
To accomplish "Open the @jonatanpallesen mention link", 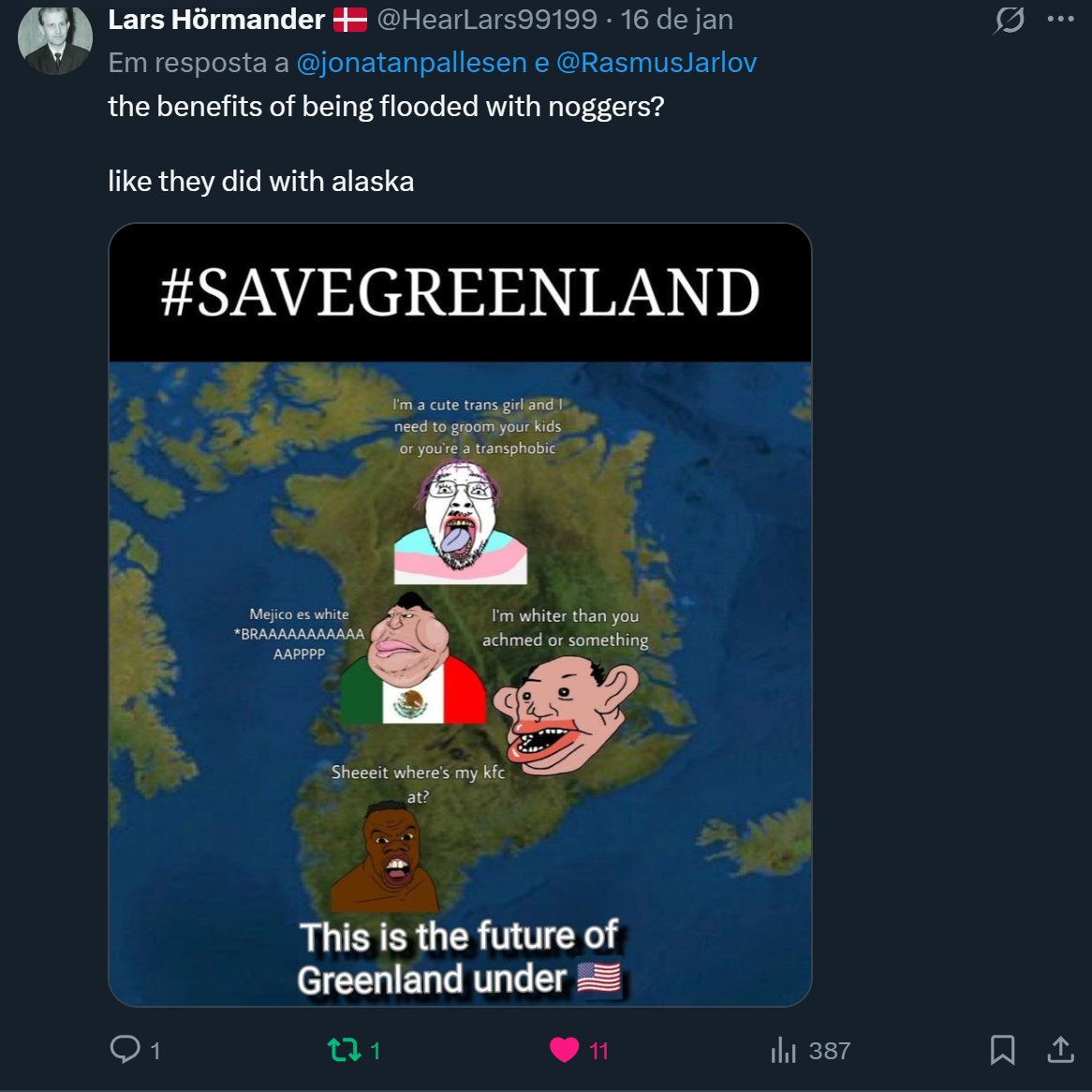I will pyautogui.click(x=411, y=63).
